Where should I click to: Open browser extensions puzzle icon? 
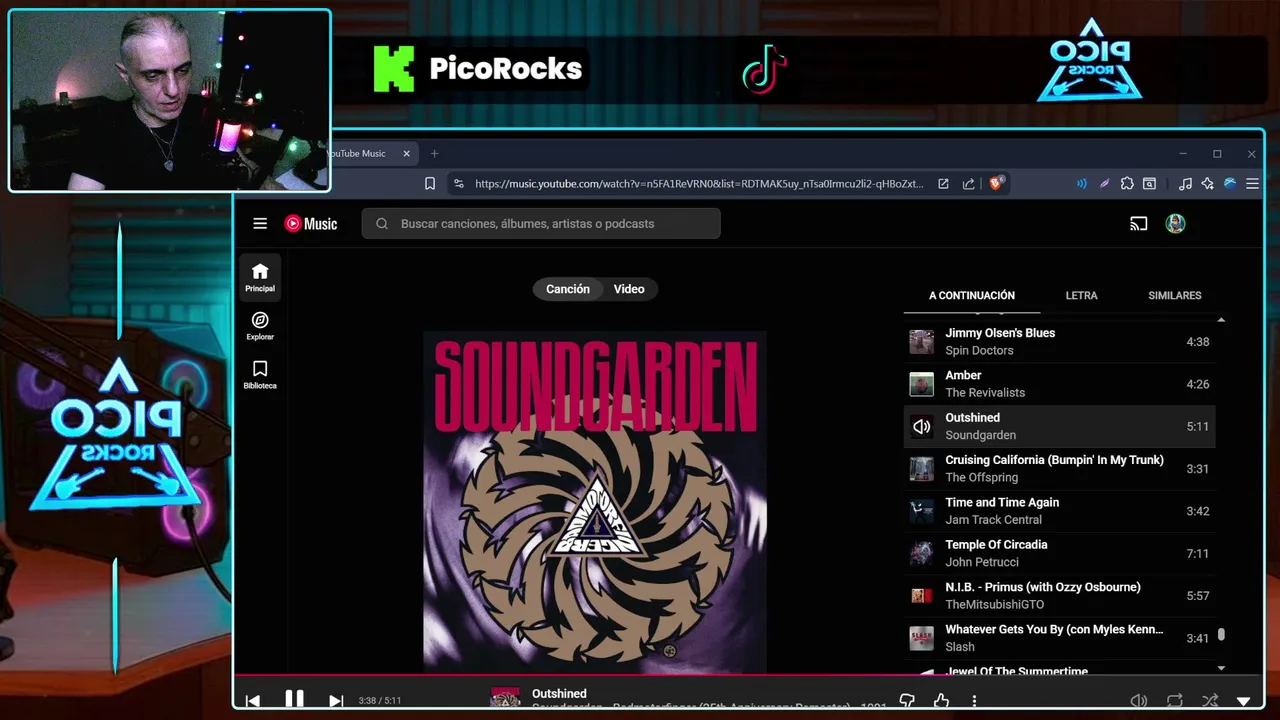click(x=1127, y=184)
